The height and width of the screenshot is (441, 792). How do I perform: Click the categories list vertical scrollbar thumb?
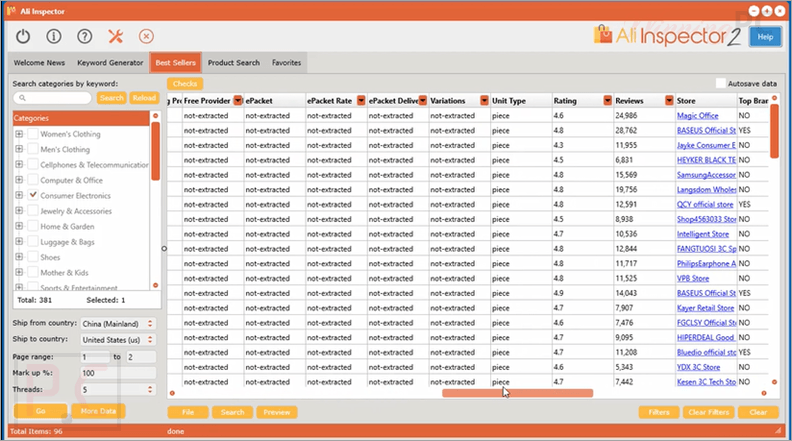(156, 151)
